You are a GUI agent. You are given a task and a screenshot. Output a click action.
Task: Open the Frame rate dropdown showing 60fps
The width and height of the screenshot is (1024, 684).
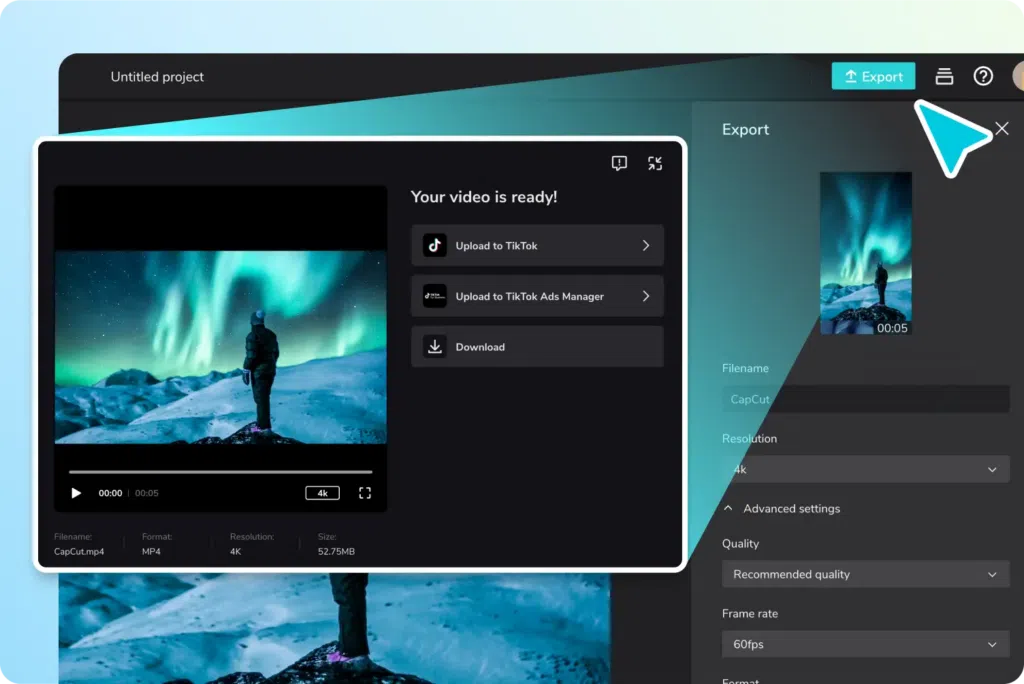(x=865, y=644)
